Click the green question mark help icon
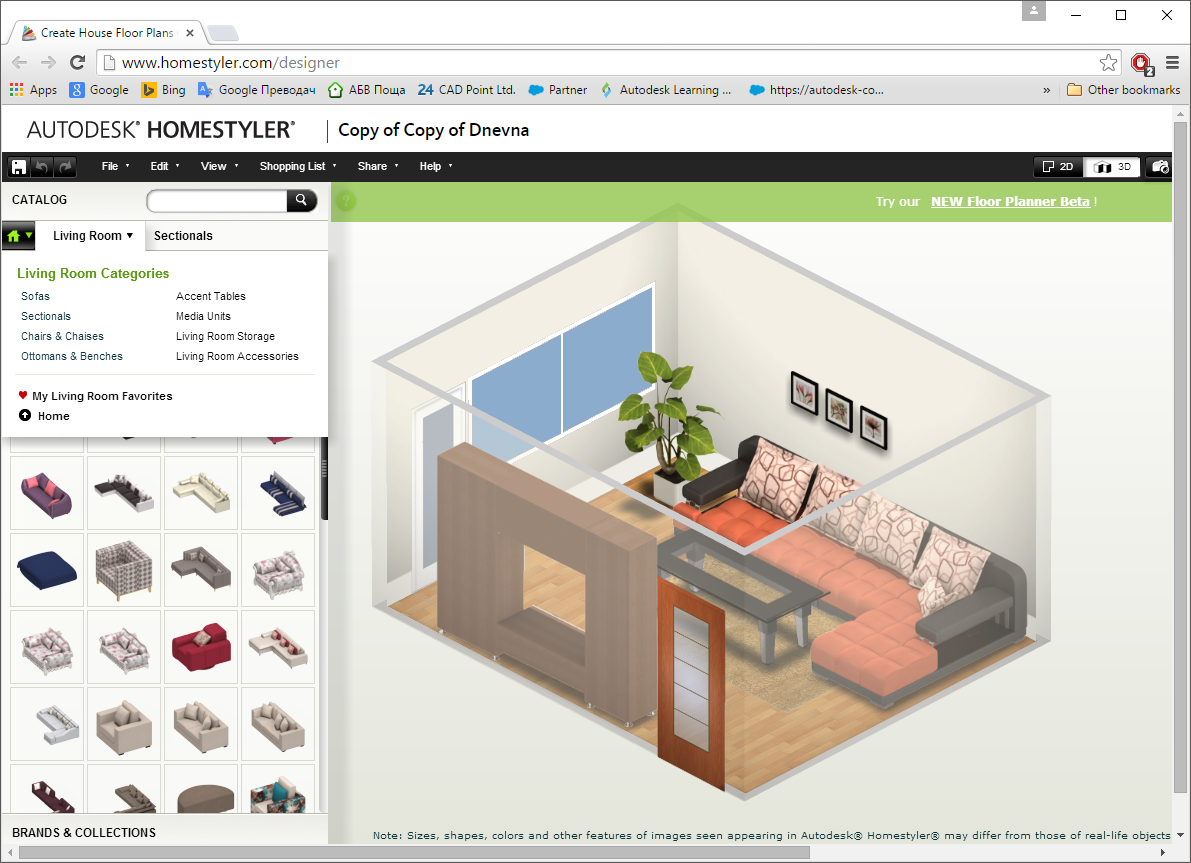1191x863 pixels. click(346, 201)
